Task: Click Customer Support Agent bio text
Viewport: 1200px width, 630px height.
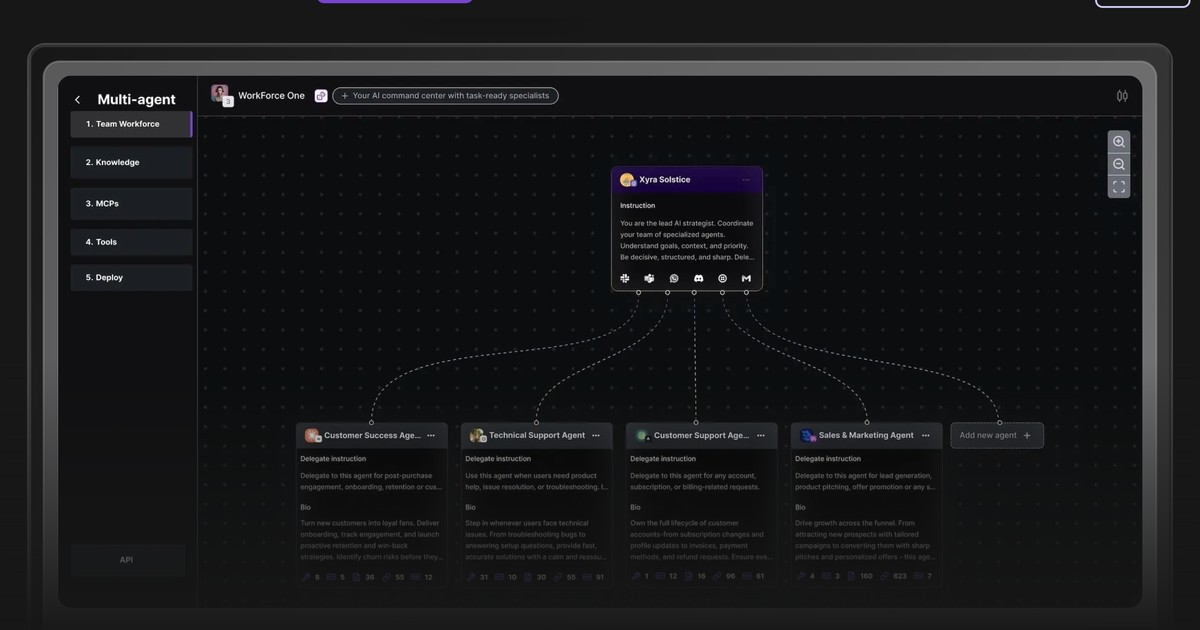Action: [701, 540]
